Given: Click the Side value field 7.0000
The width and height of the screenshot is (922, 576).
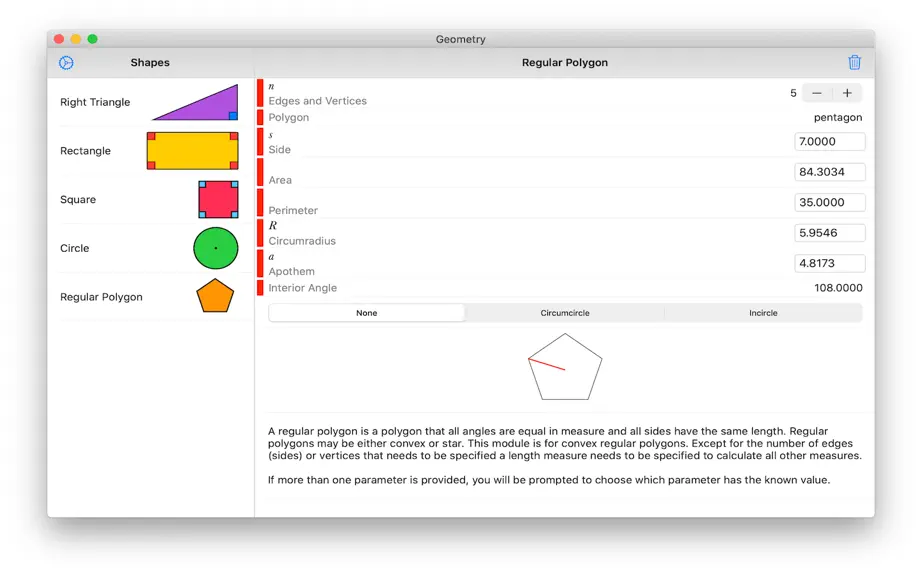Looking at the screenshot, I should (830, 142).
